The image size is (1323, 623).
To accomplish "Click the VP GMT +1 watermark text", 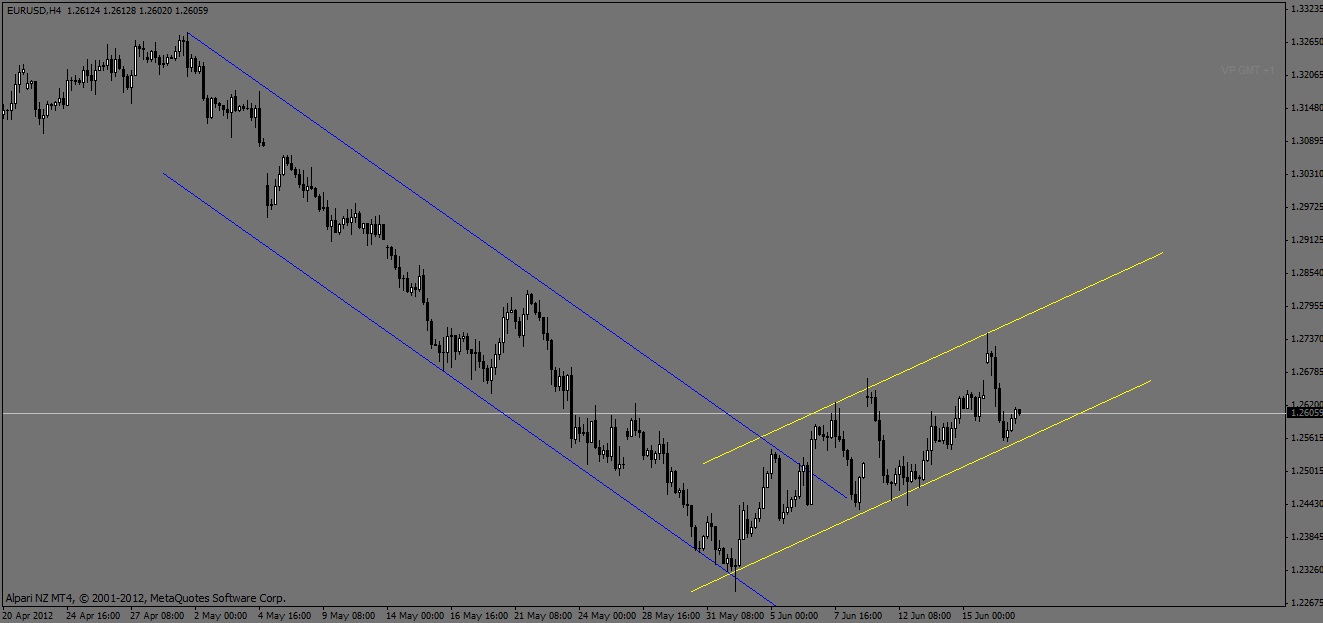I will click(1247, 71).
